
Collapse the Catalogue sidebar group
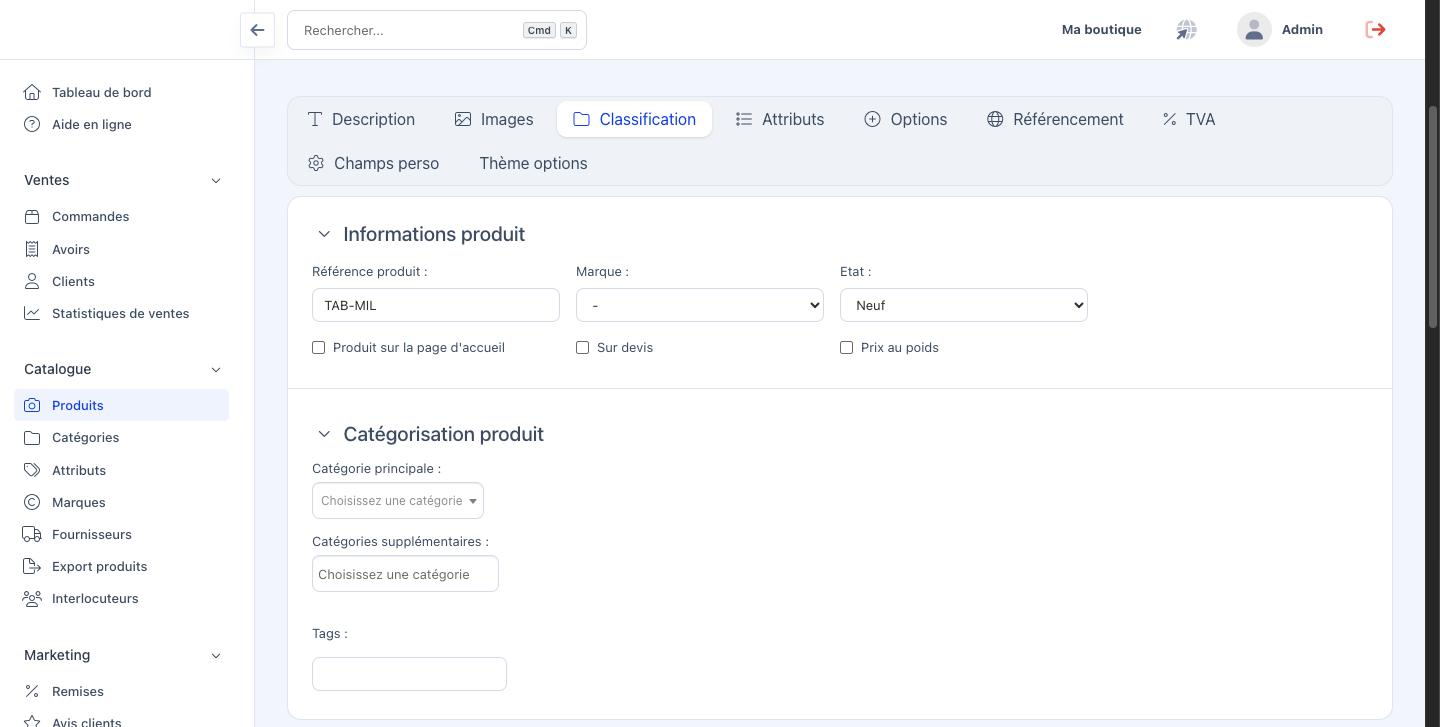pyautogui.click(x=216, y=369)
